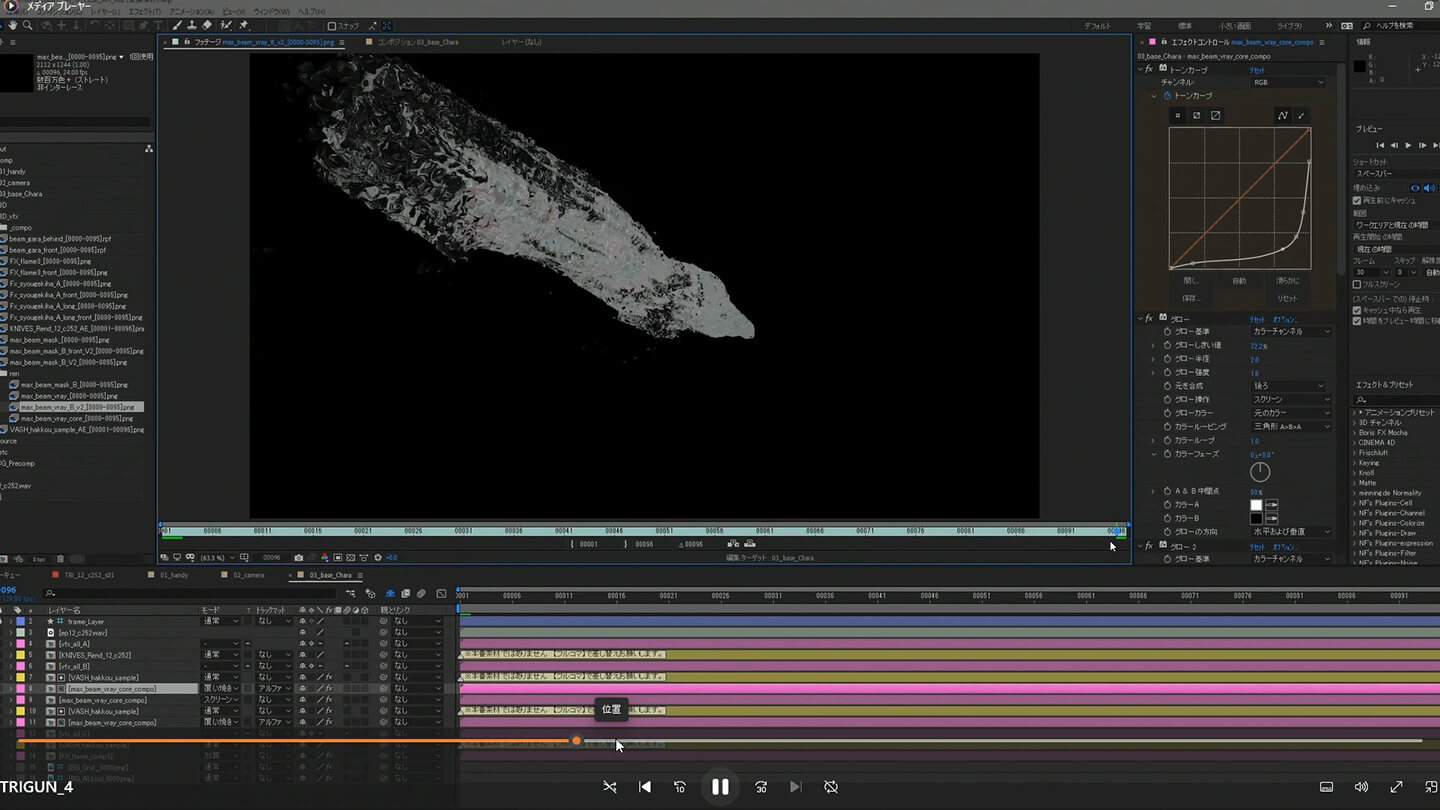
Task: Toggle repeat mode in media player
Action: 831,787
